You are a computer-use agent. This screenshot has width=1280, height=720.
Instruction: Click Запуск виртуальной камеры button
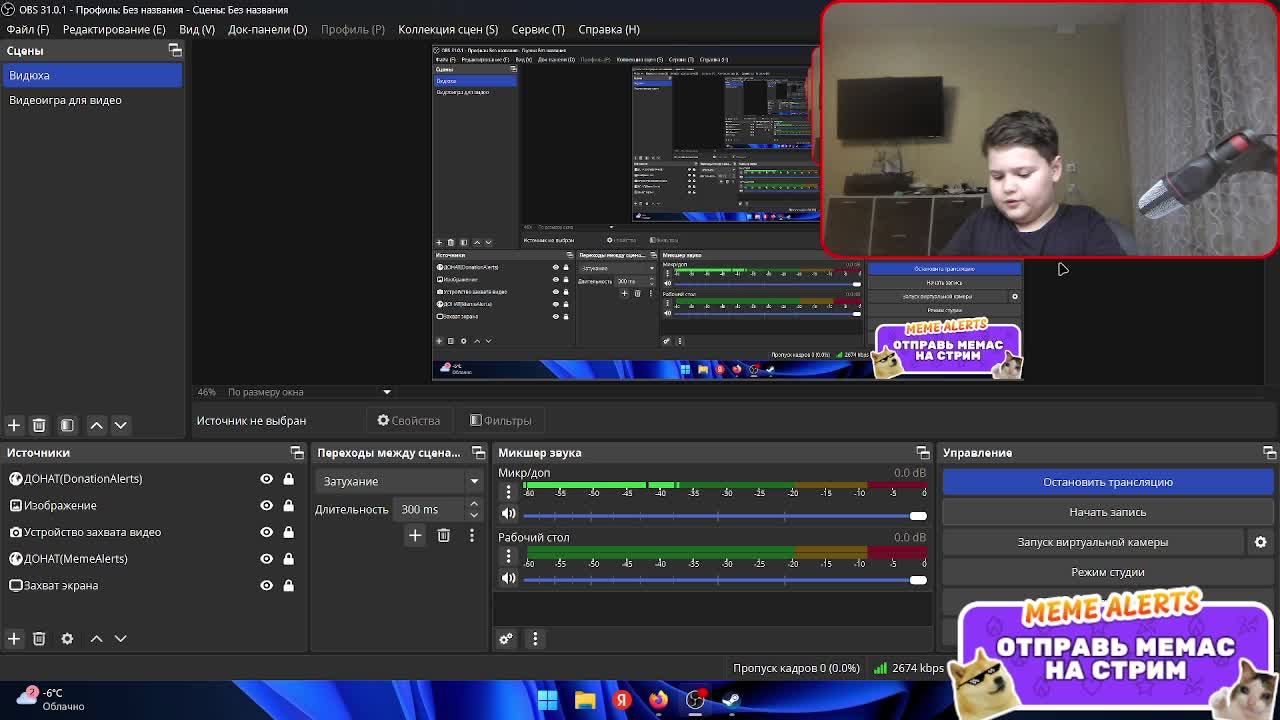coord(1093,542)
